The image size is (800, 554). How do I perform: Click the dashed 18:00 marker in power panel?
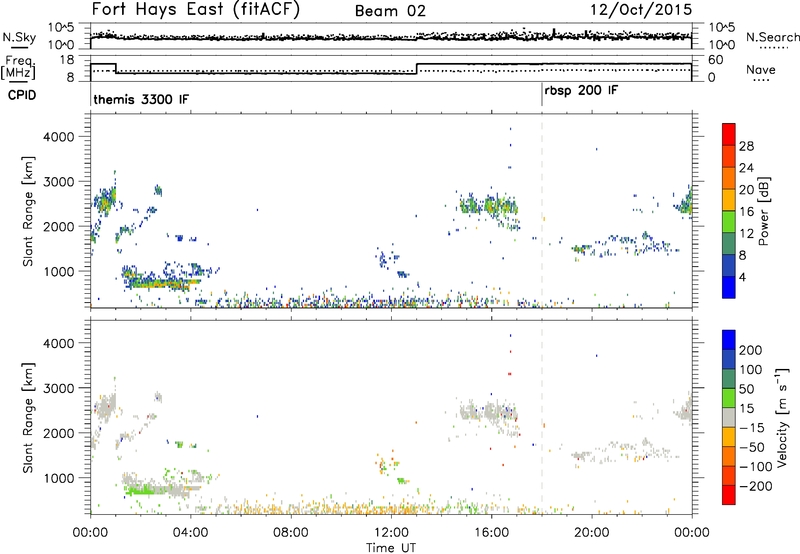click(x=542, y=211)
